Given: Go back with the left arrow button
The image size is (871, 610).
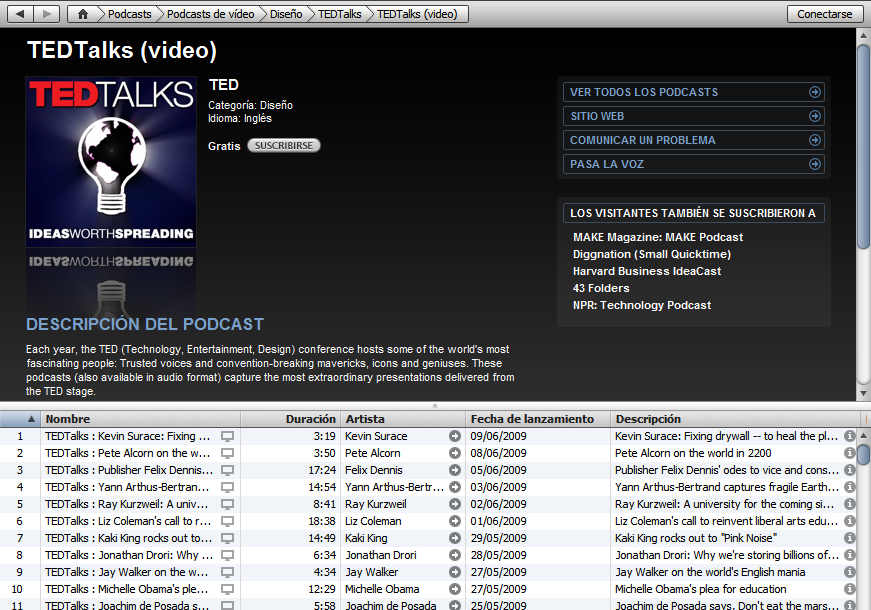Looking at the screenshot, I should click(20, 14).
